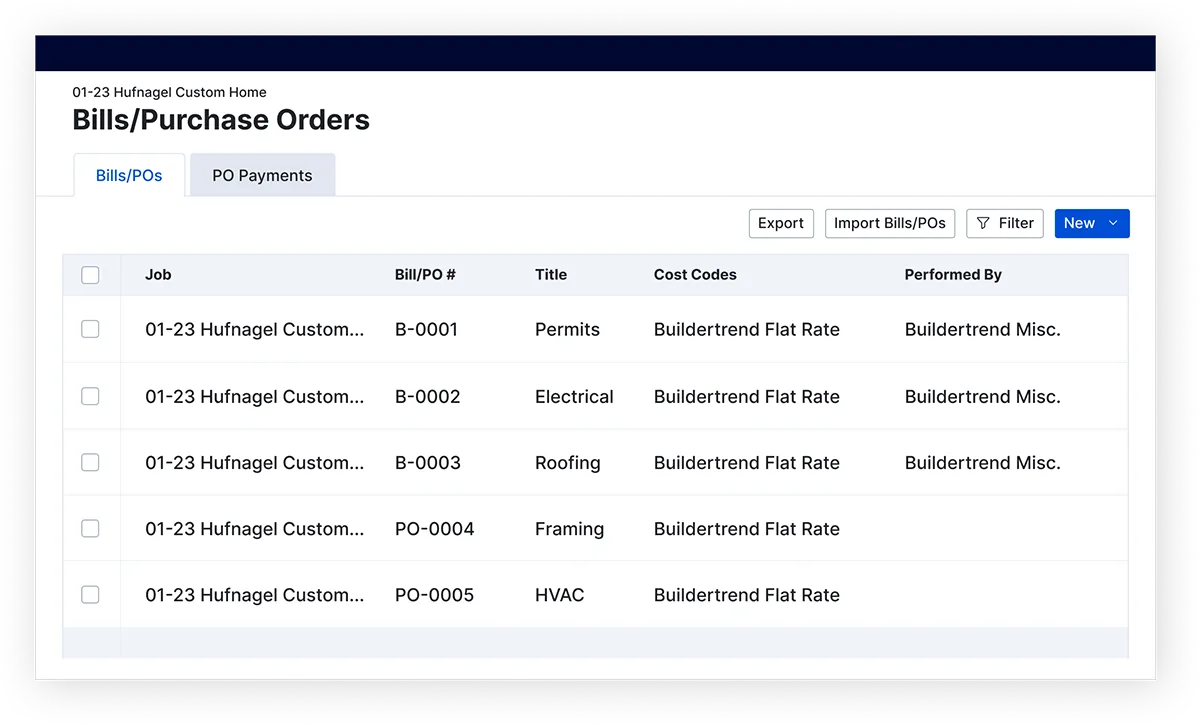Screen dimensions: 1200x724
Task: Click the Title column header
Action: pos(550,275)
